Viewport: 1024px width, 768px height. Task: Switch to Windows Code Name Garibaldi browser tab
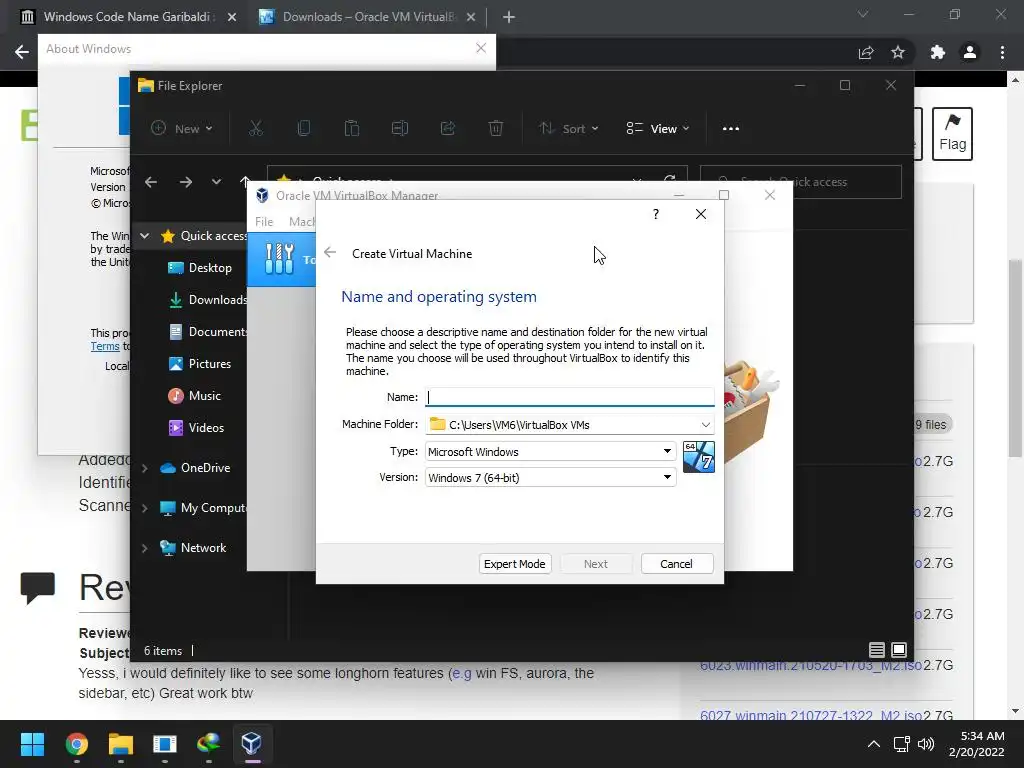click(128, 17)
